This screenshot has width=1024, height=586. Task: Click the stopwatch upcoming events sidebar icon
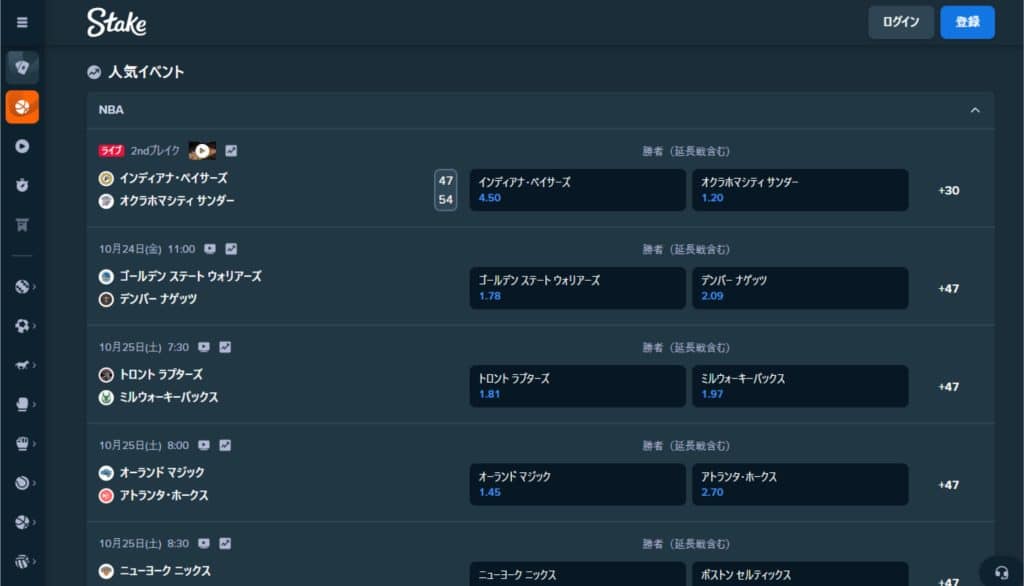[x=22, y=185]
